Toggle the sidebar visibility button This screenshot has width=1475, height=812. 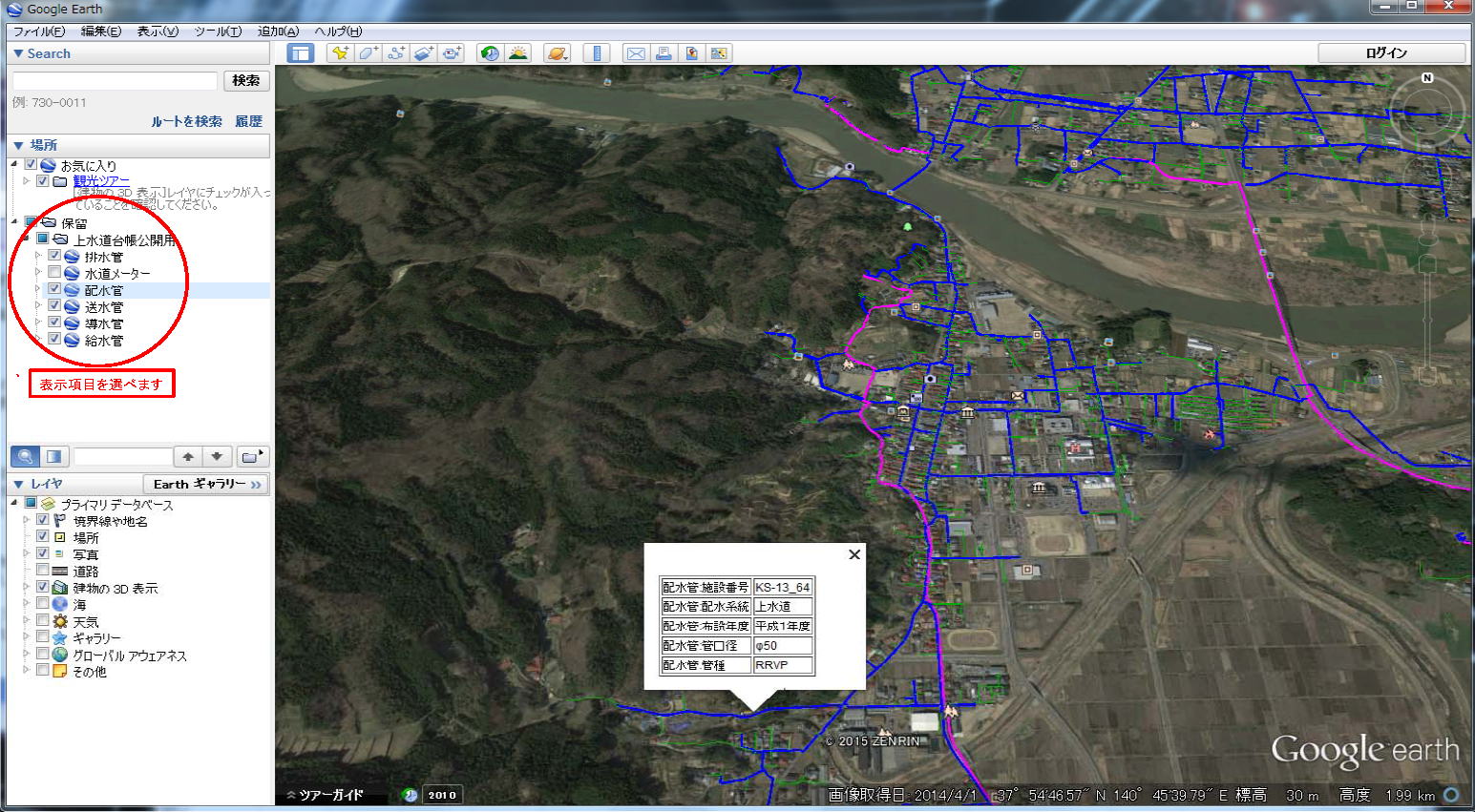point(301,53)
